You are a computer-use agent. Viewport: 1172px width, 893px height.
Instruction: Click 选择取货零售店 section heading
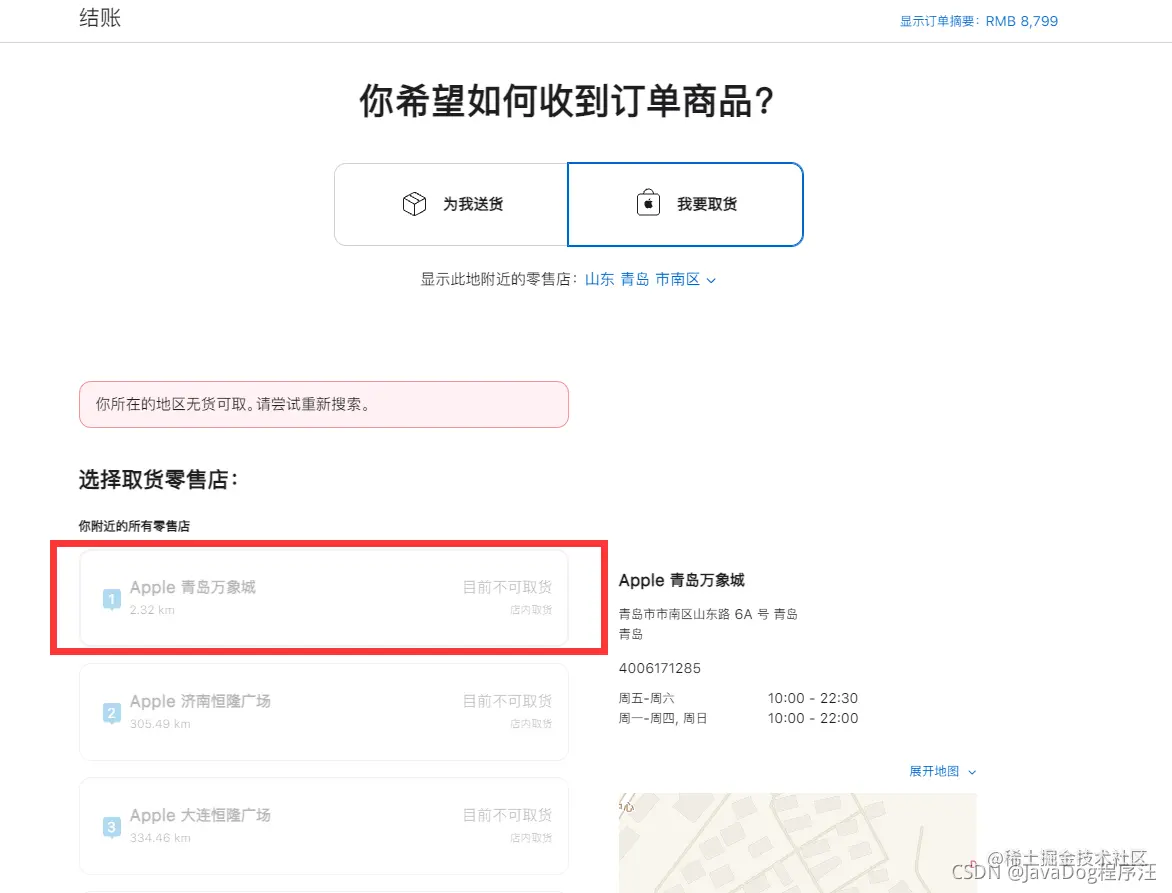[x=158, y=480]
